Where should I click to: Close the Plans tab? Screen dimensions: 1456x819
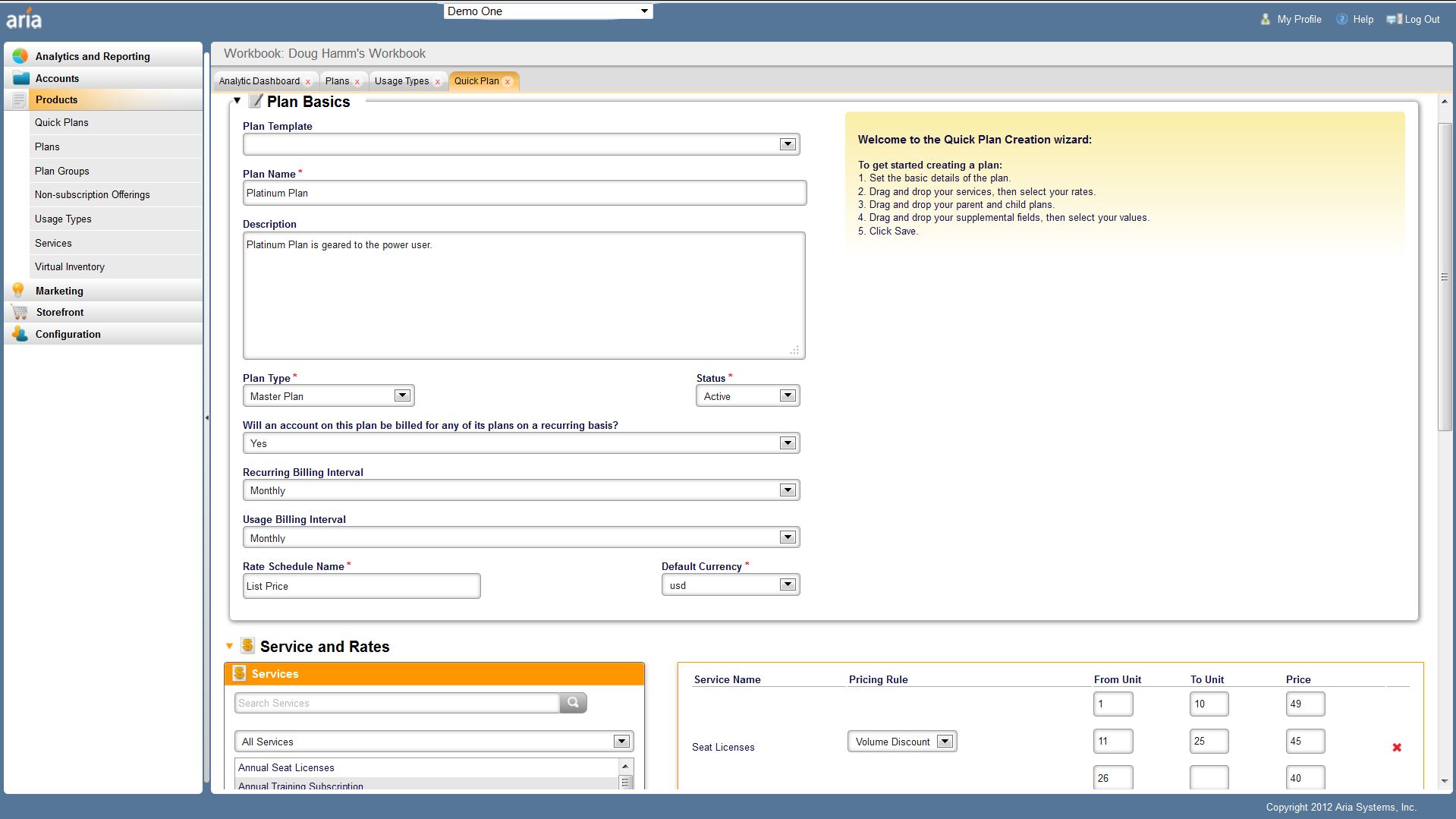(357, 82)
